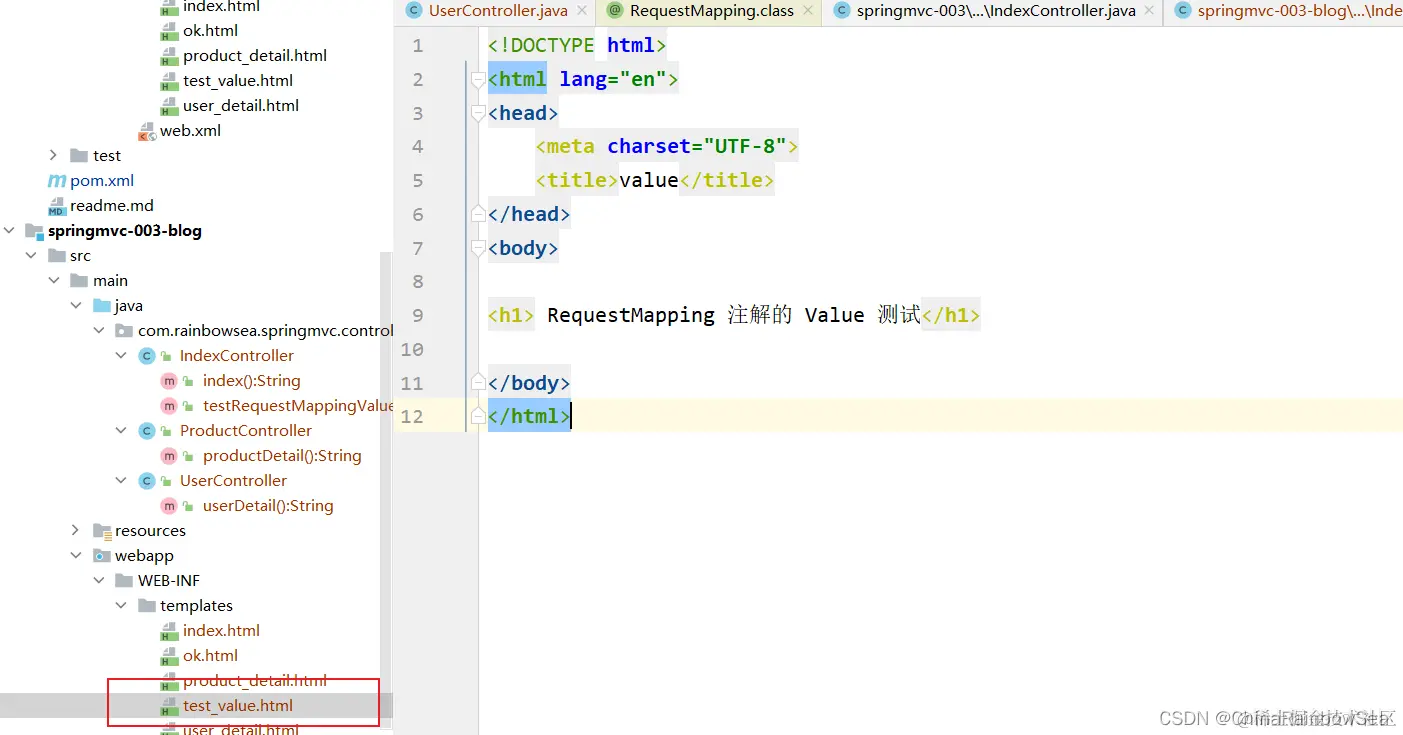Collapse the IndexController class node

[x=121, y=355]
